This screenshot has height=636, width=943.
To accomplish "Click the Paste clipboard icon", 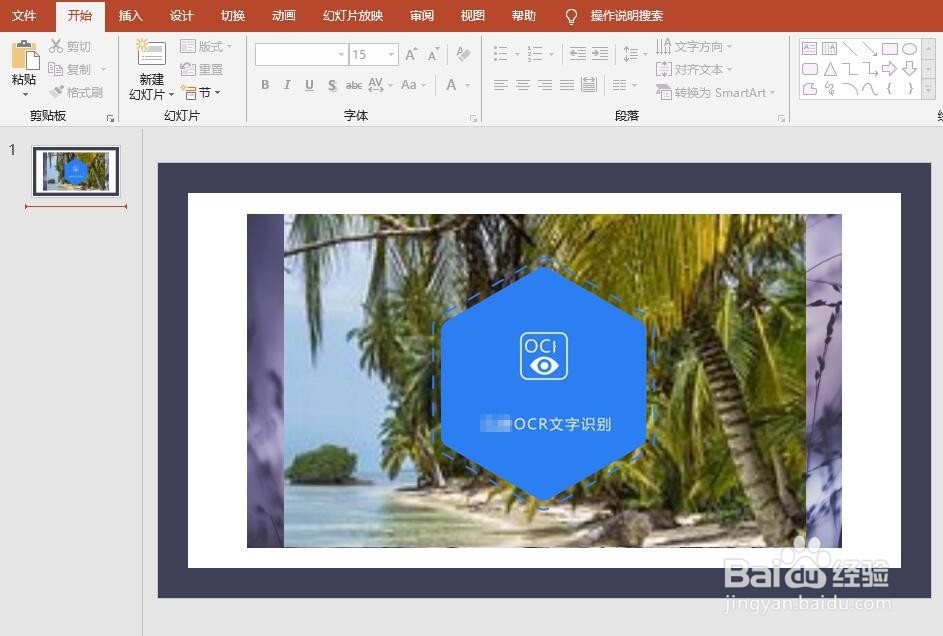I will pyautogui.click(x=25, y=55).
